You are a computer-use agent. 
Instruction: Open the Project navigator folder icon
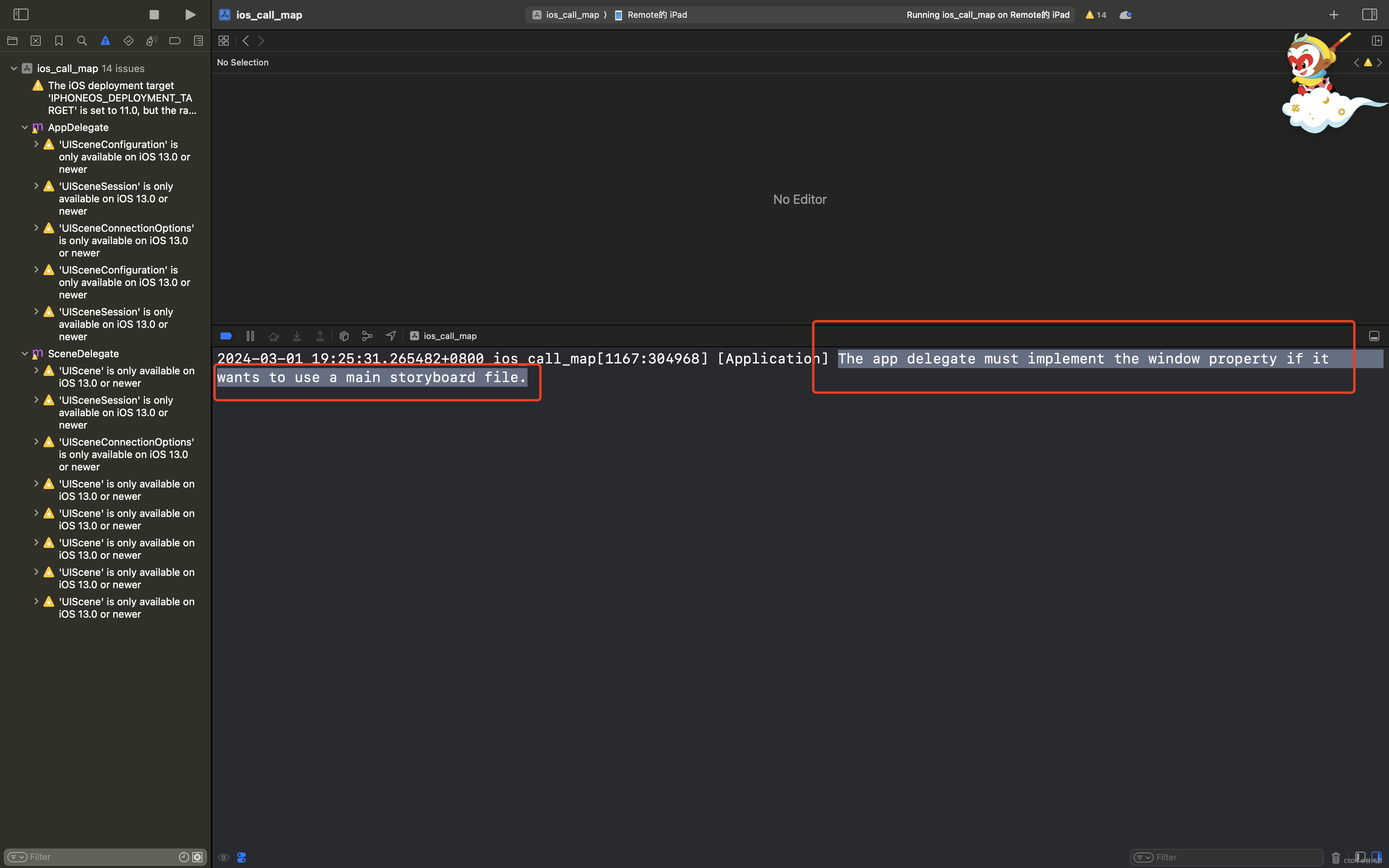tap(12, 41)
